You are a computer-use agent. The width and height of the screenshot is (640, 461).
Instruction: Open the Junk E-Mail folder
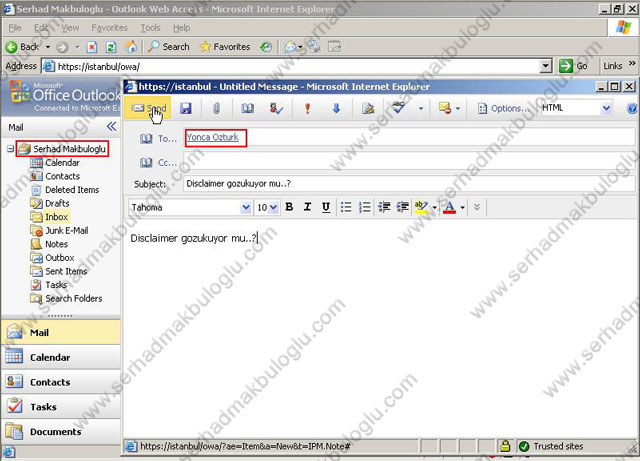[59, 231]
